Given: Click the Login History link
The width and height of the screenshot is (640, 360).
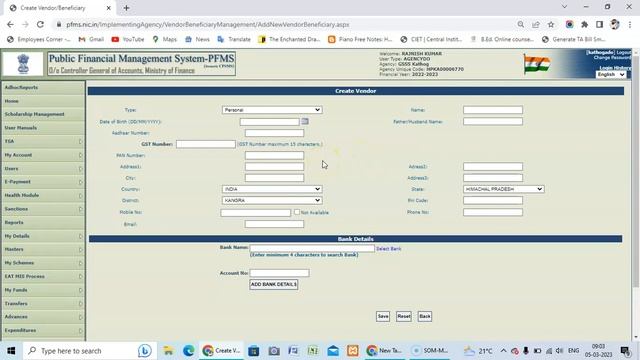Looking at the screenshot, I should [x=615, y=68].
